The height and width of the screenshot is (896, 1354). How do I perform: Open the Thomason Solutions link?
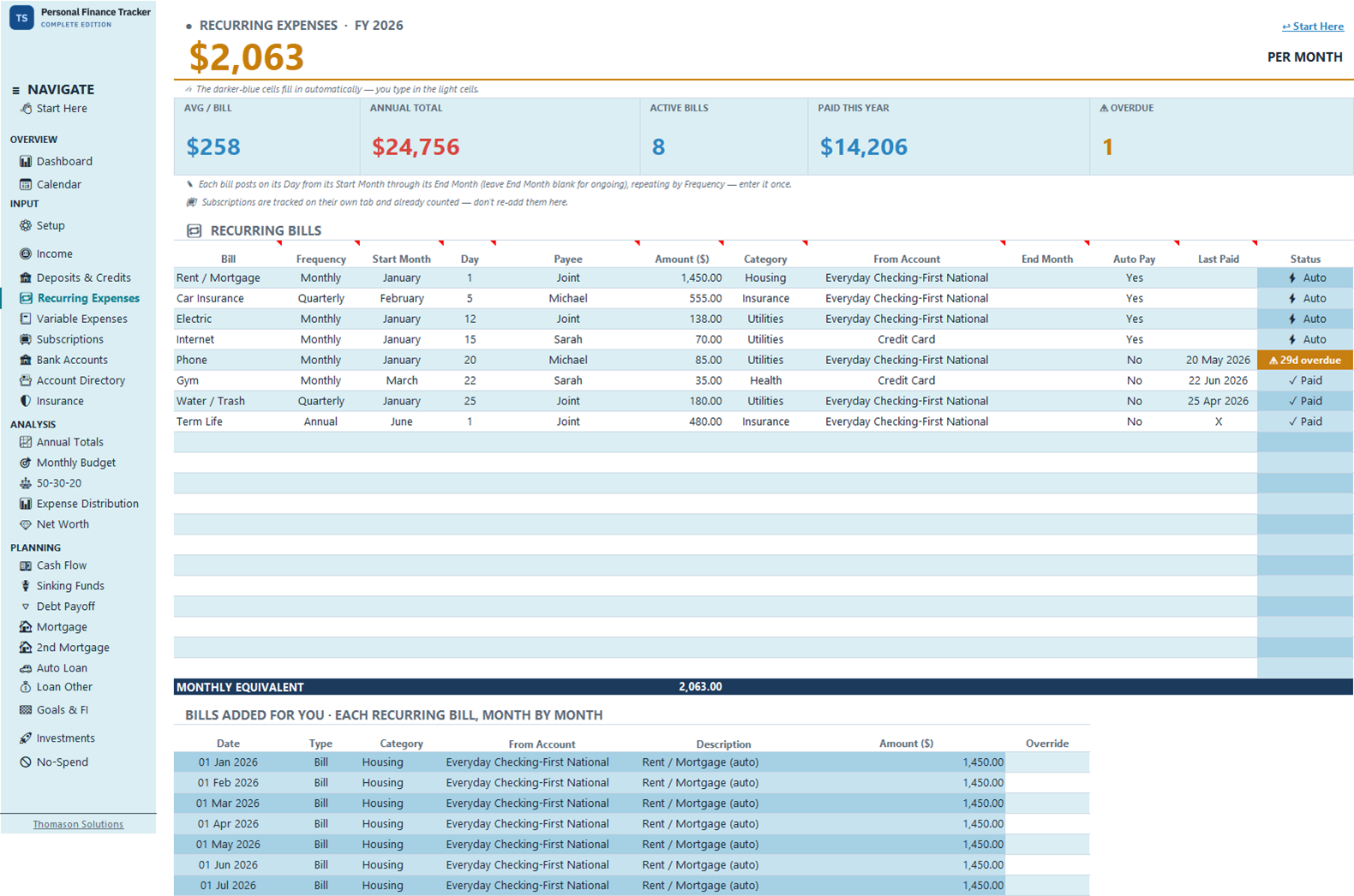(78, 824)
